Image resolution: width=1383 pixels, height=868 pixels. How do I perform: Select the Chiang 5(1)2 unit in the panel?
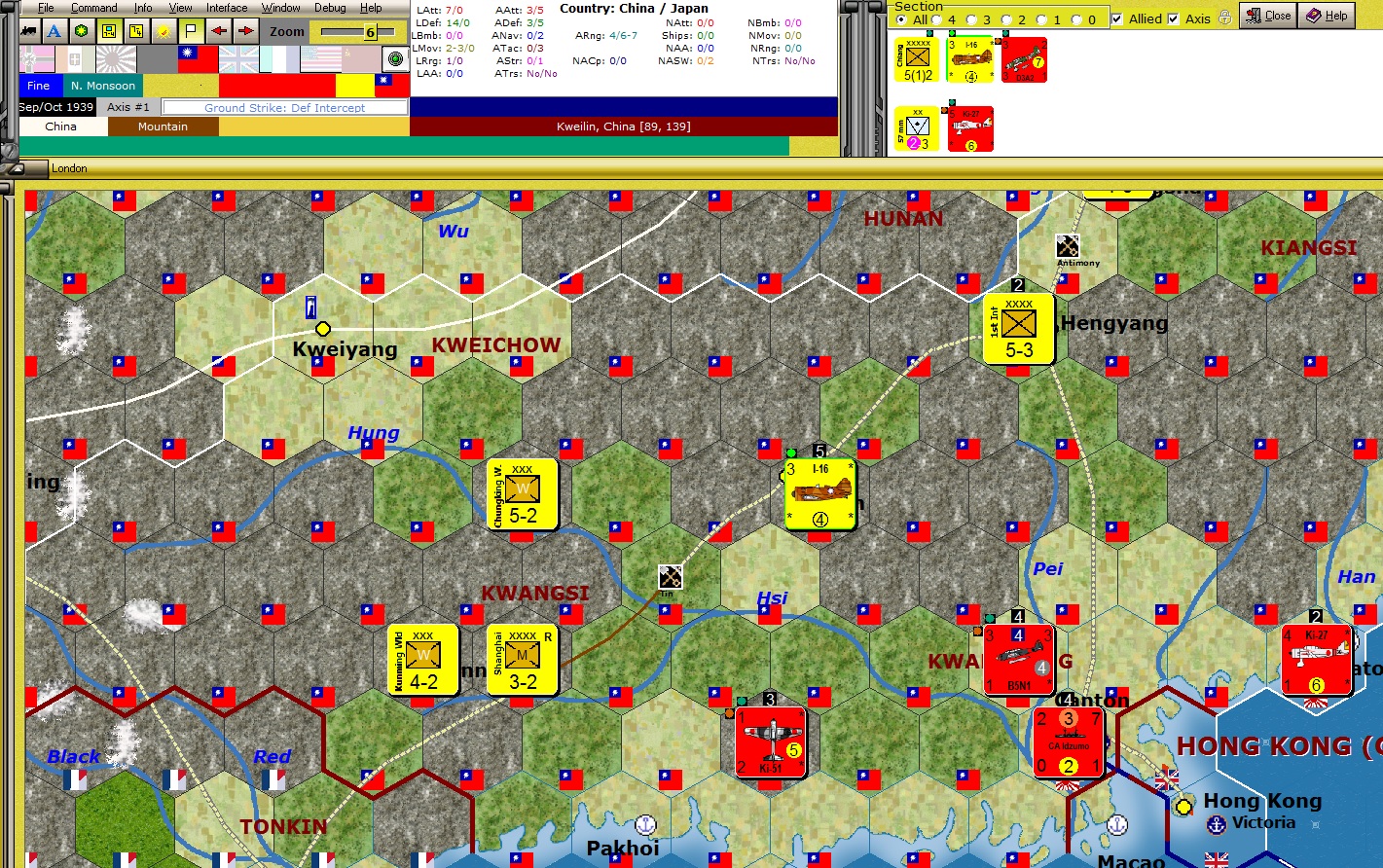(918, 59)
